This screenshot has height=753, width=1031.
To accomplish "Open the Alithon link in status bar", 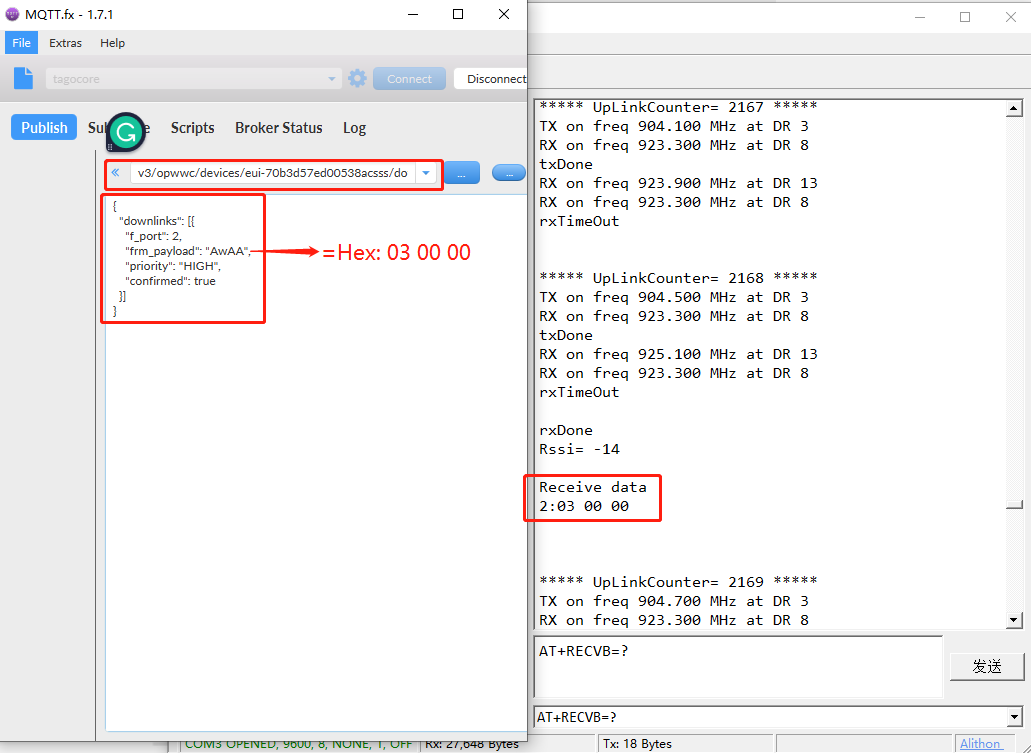I will point(980,743).
